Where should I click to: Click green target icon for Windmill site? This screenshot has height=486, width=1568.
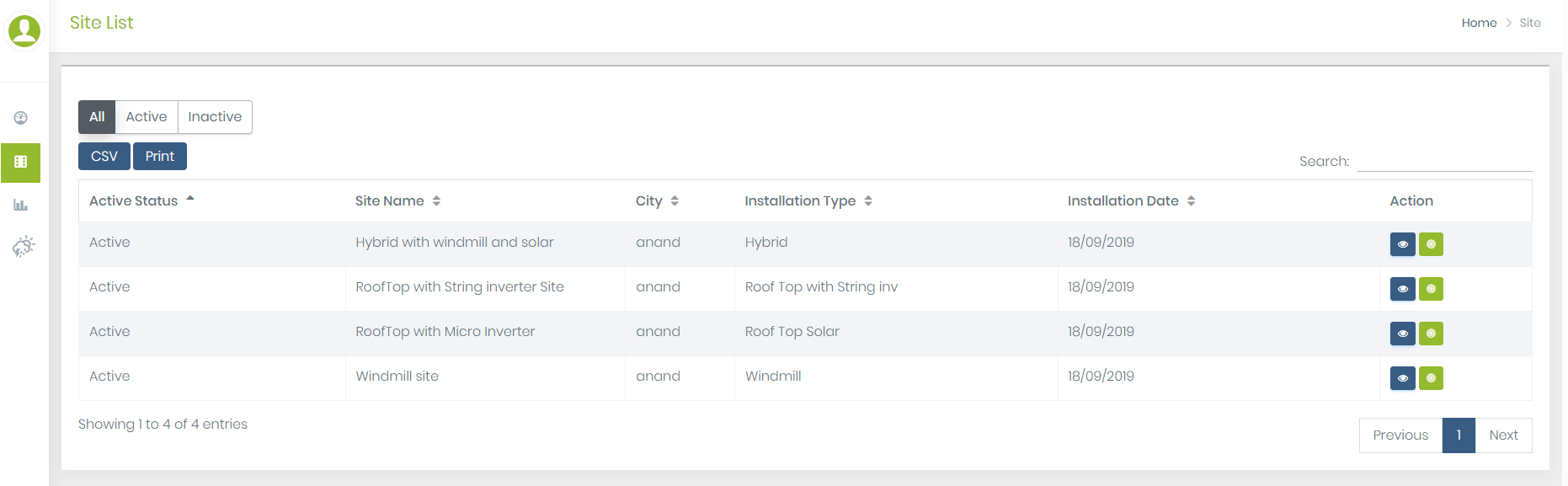tap(1431, 378)
